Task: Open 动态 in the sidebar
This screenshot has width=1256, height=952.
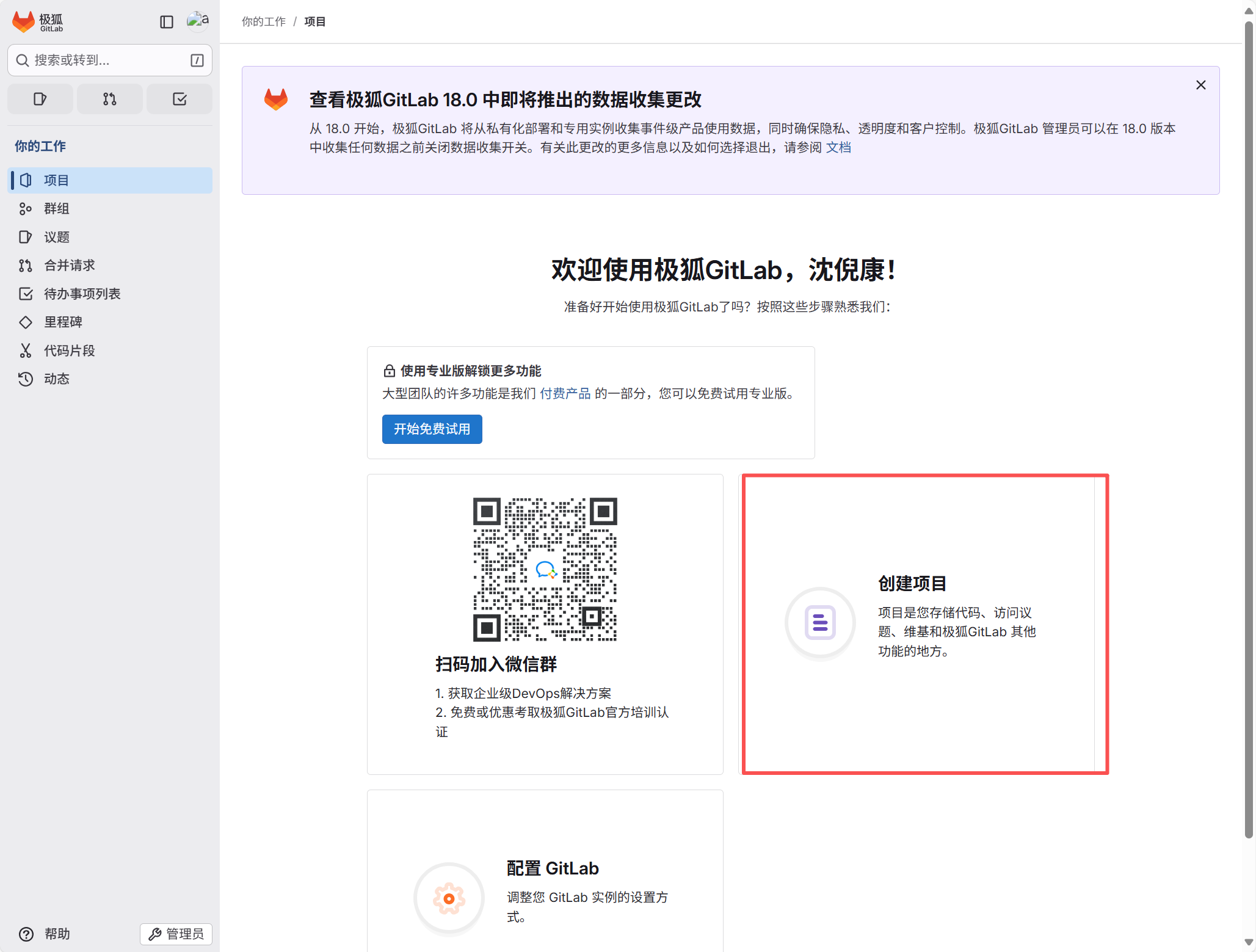Action: 110,379
